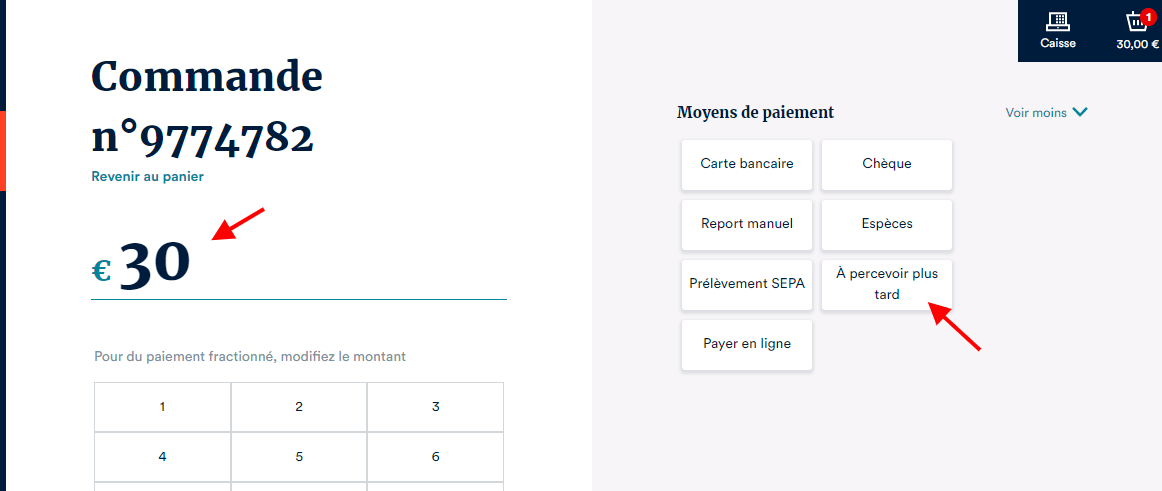Image resolution: width=1162 pixels, height=491 pixels.
Task: Click the 30,00 € cart total
Action: tap(1138, 44)
